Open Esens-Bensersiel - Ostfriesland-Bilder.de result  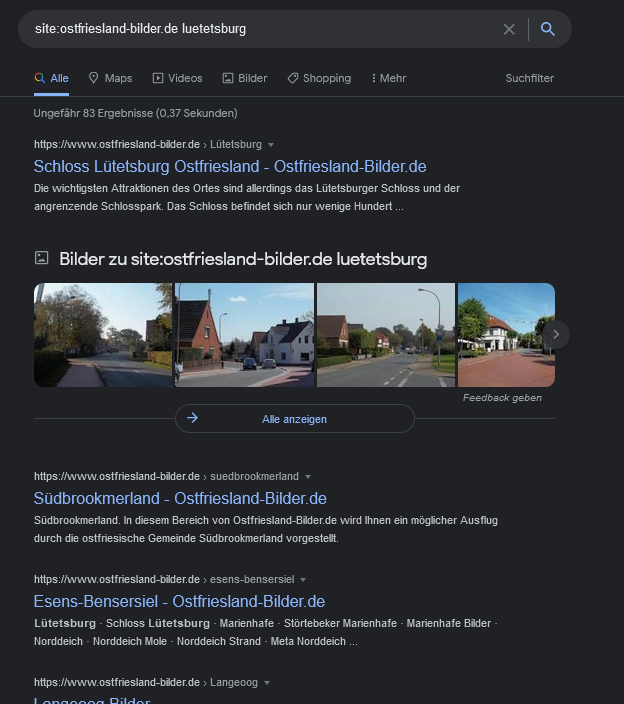point(179,601)
